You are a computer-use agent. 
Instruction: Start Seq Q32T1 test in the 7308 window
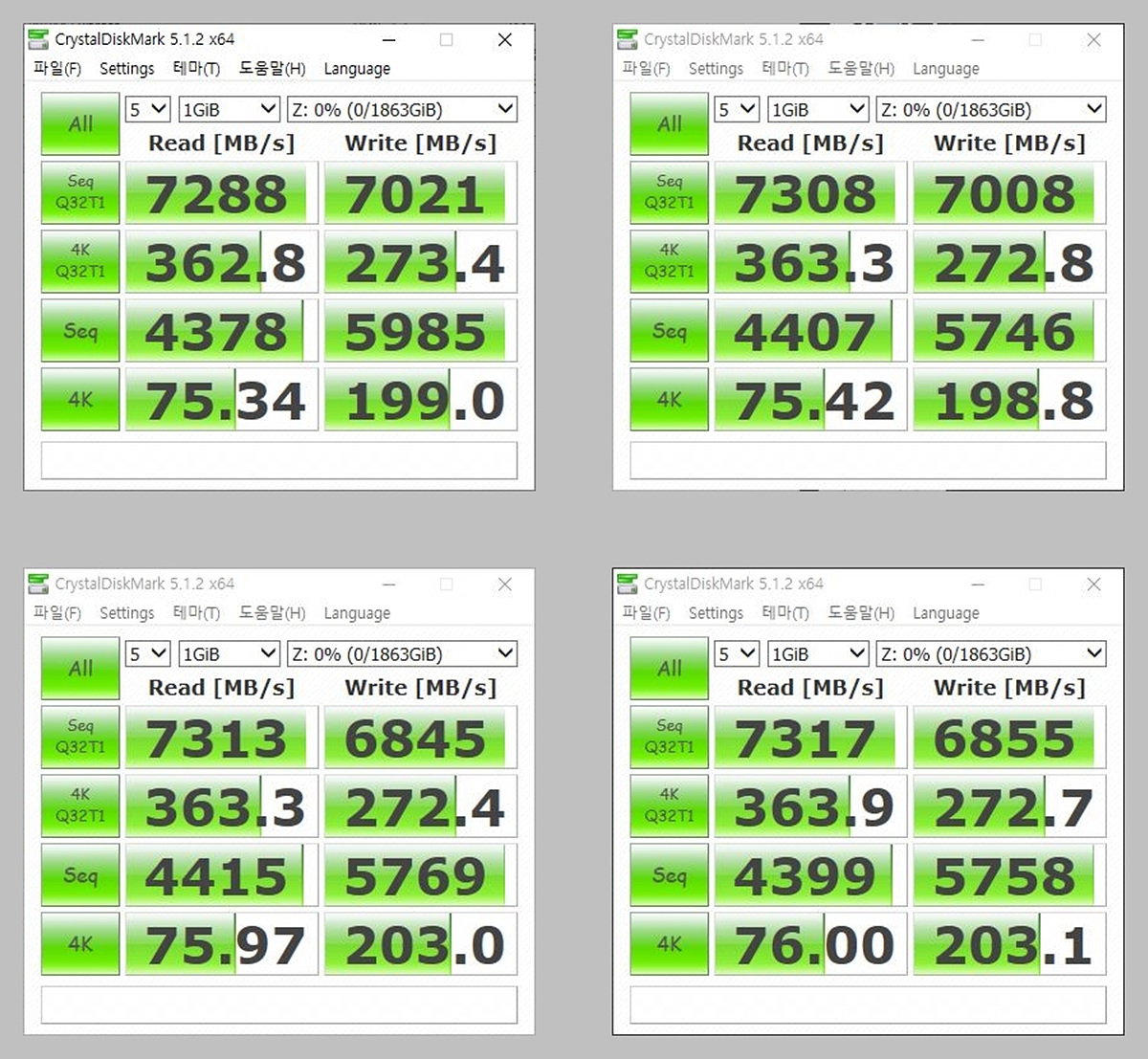670,192
